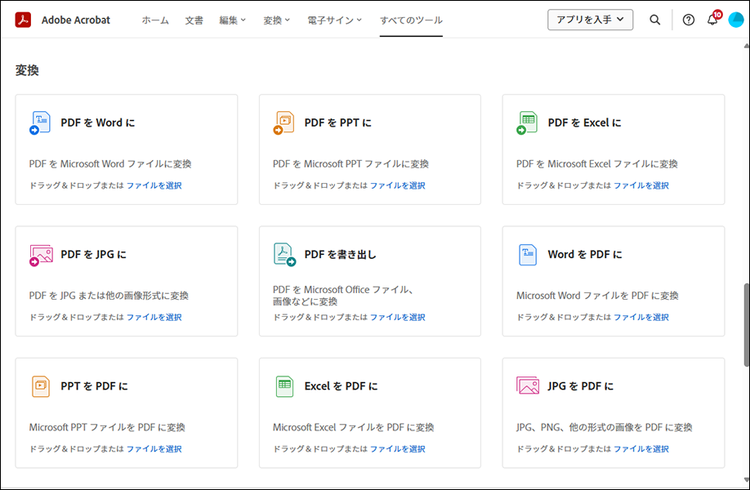Click the PDF to Word conversion icon
Viewport: 750px width, 490px height.
41,123
